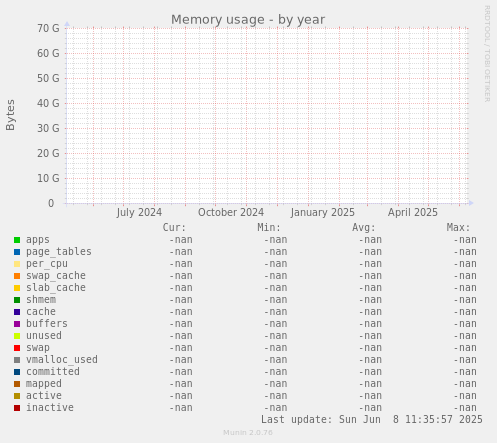Screen dimensions: 497x443
Task: Click the 'swap_cache' legend label
Action: pyautogui.click(x=56, y=276)
